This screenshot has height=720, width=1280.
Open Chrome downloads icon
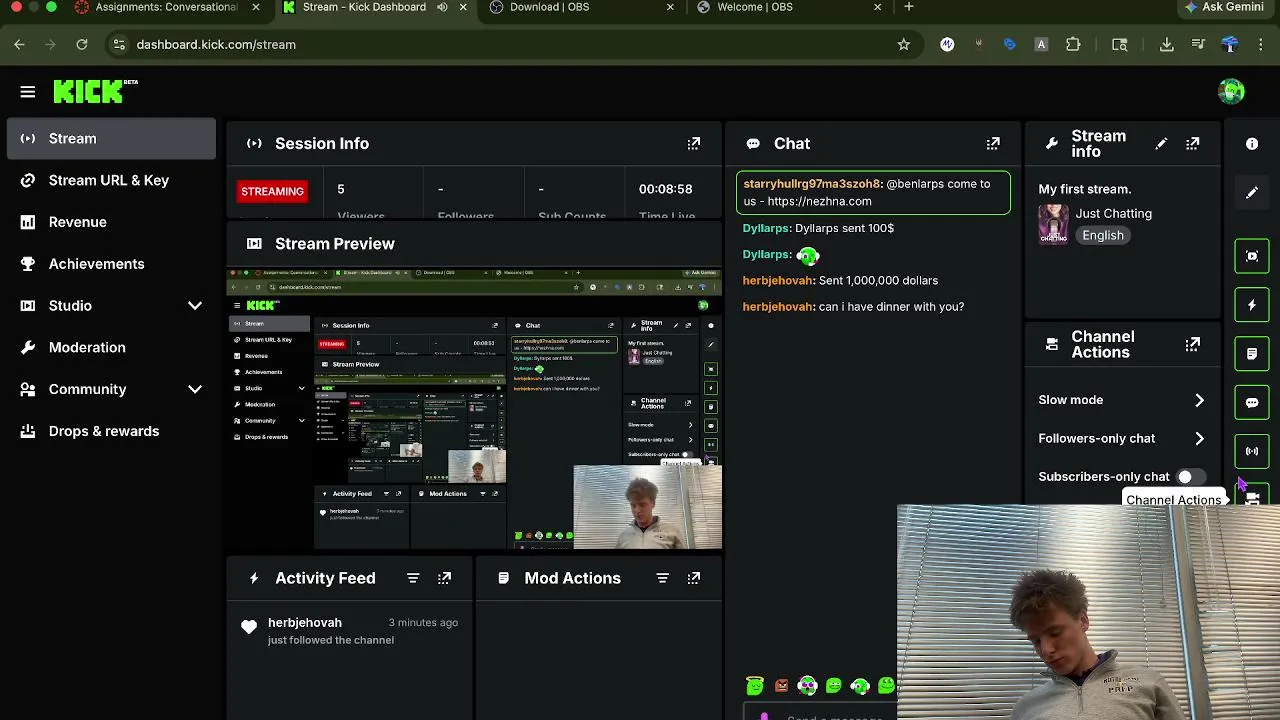click(x=1167, y=44)
